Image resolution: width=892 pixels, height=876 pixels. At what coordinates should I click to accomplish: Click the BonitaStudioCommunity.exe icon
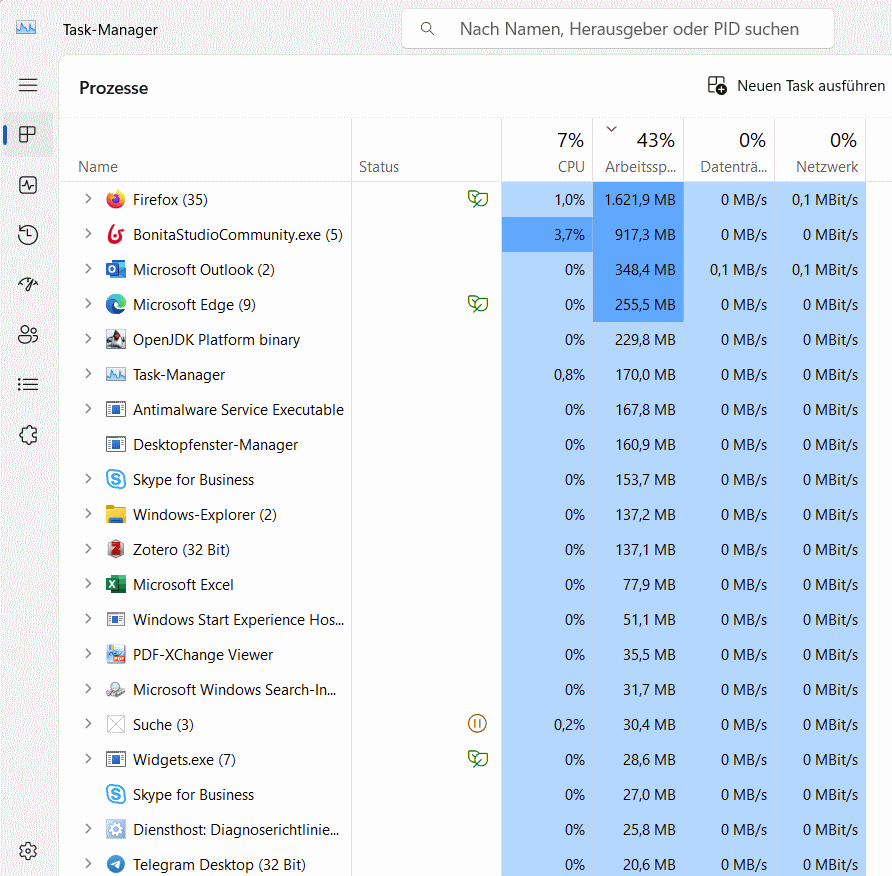[x=115, y=234]
